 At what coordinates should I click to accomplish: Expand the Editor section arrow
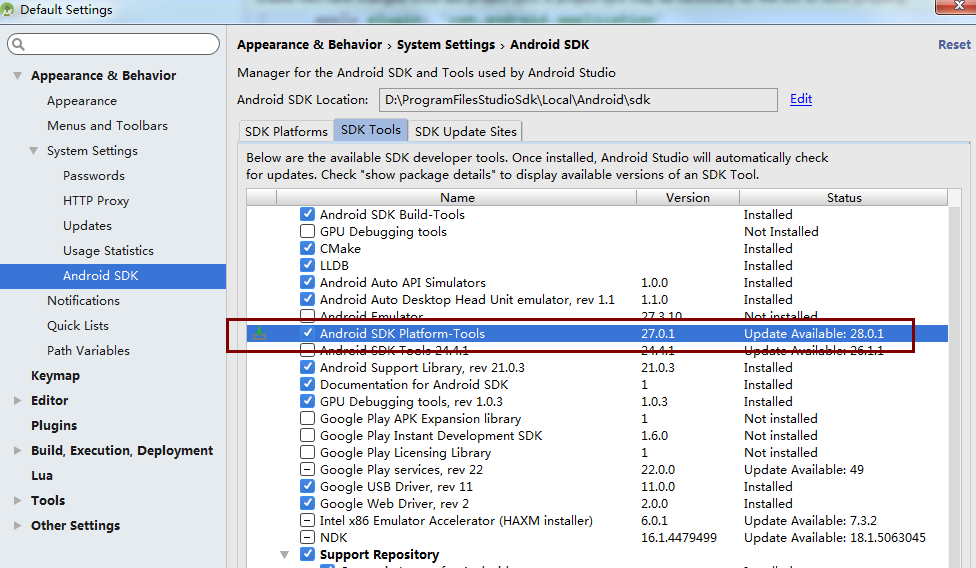(17, 401)
